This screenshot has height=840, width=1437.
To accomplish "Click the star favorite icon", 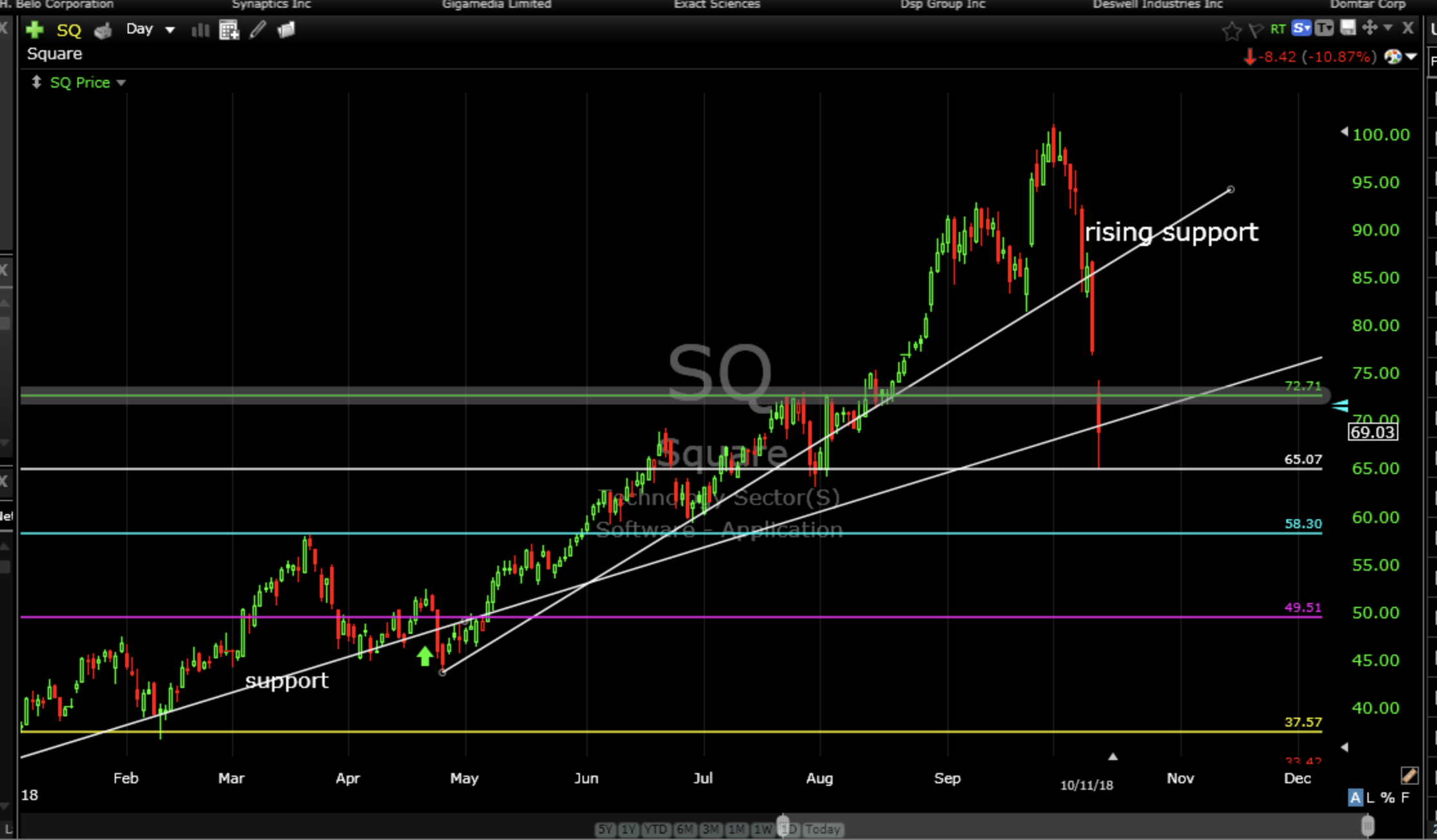I will [x=1231, y=30].
